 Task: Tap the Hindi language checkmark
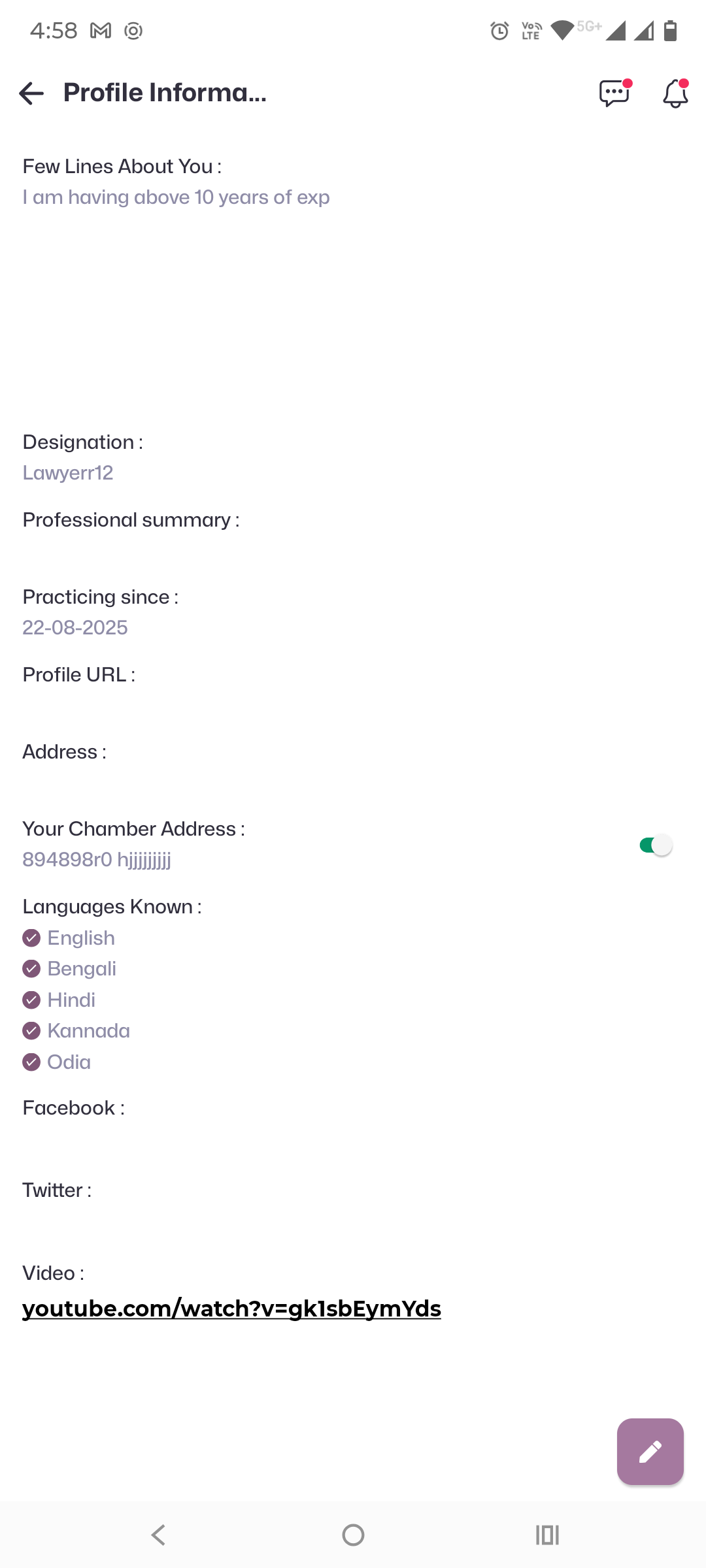click(x=31, y=1000)
